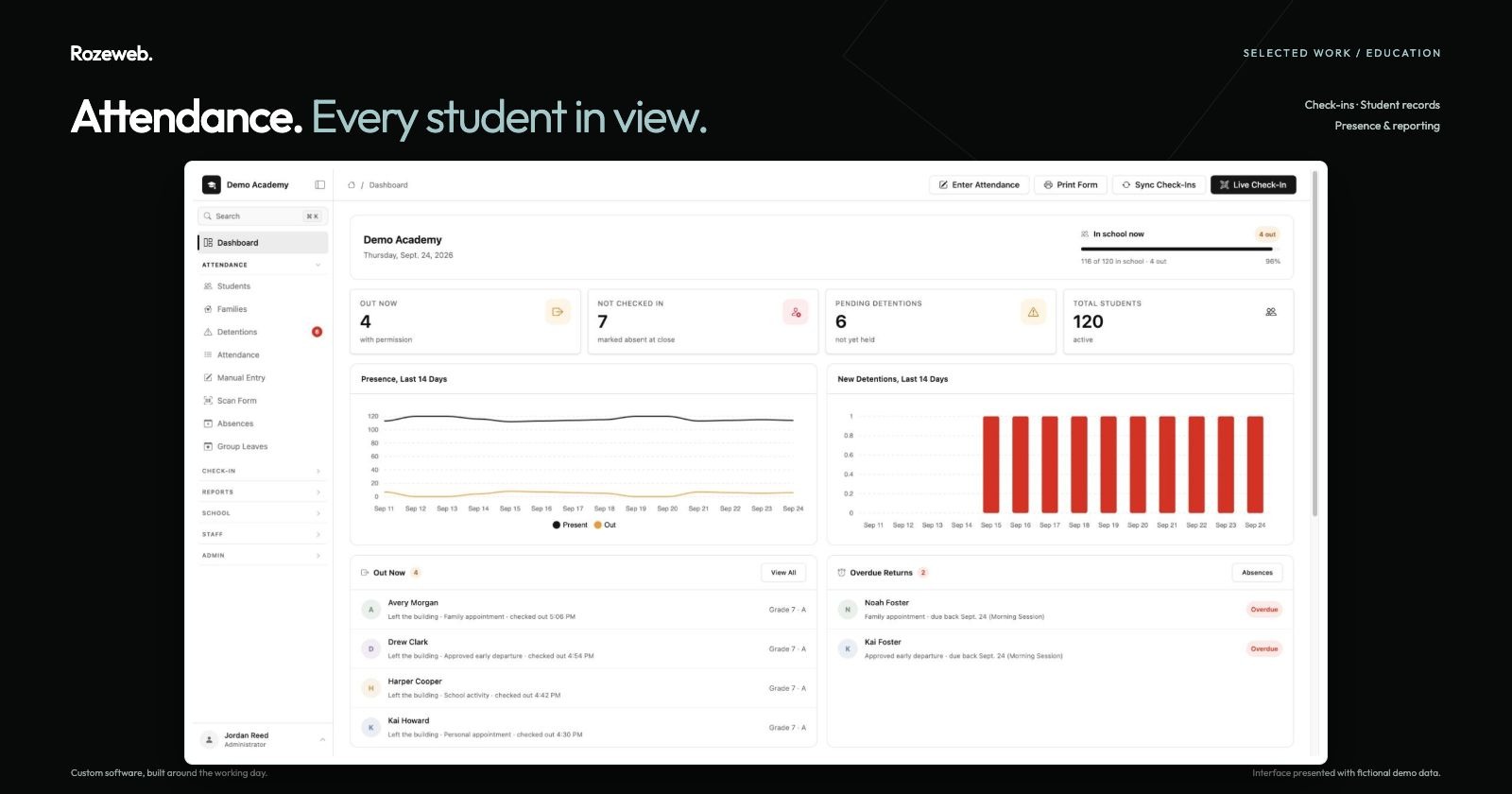Screen dimensions: 1512x794
Task: Click the In school now progress bar
Action: pyautogui.click(x=1180, y=250)
